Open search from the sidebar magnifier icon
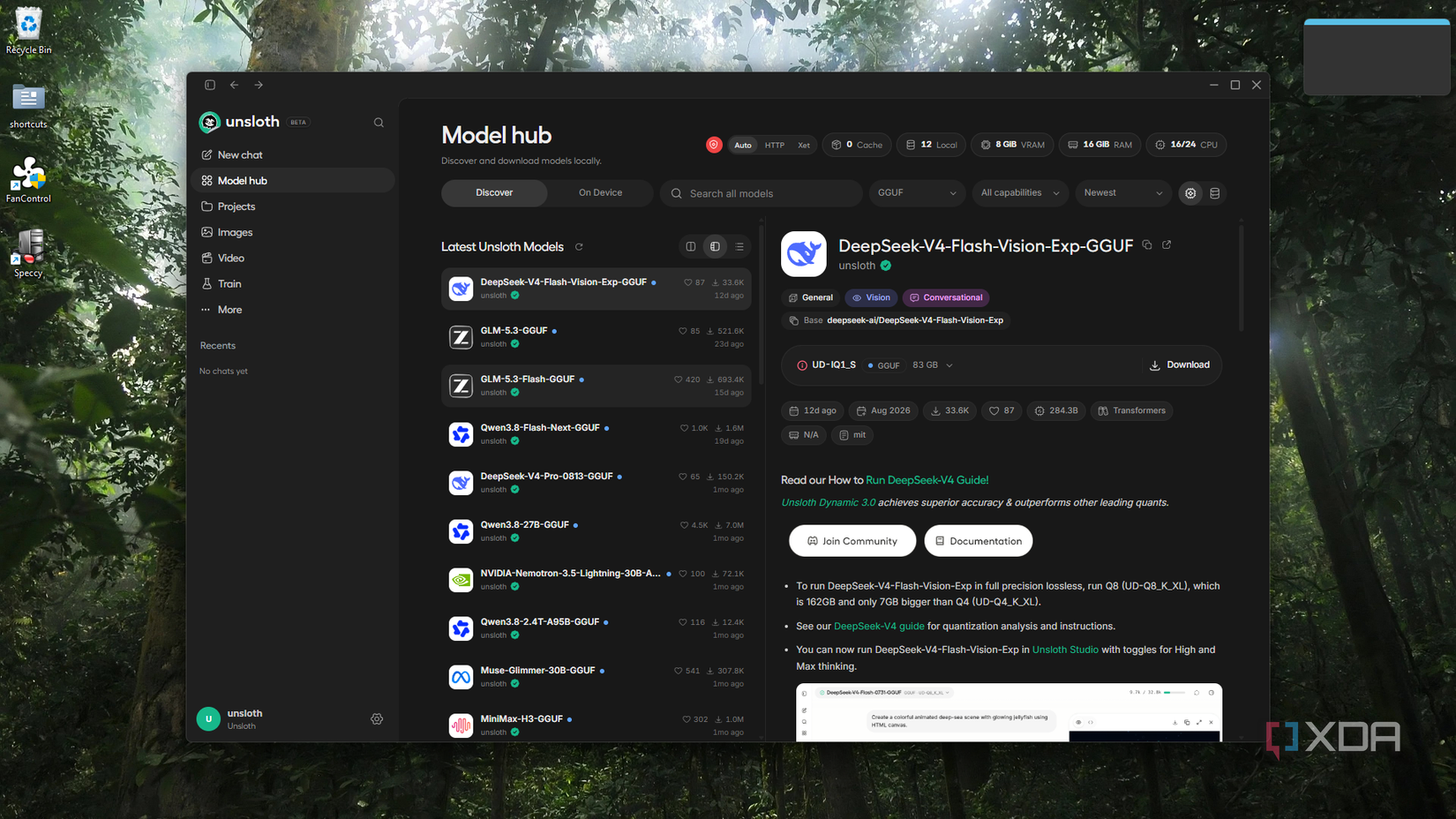Image resolution: width=1456 pixels, height=819 pixels. point(379,123)
